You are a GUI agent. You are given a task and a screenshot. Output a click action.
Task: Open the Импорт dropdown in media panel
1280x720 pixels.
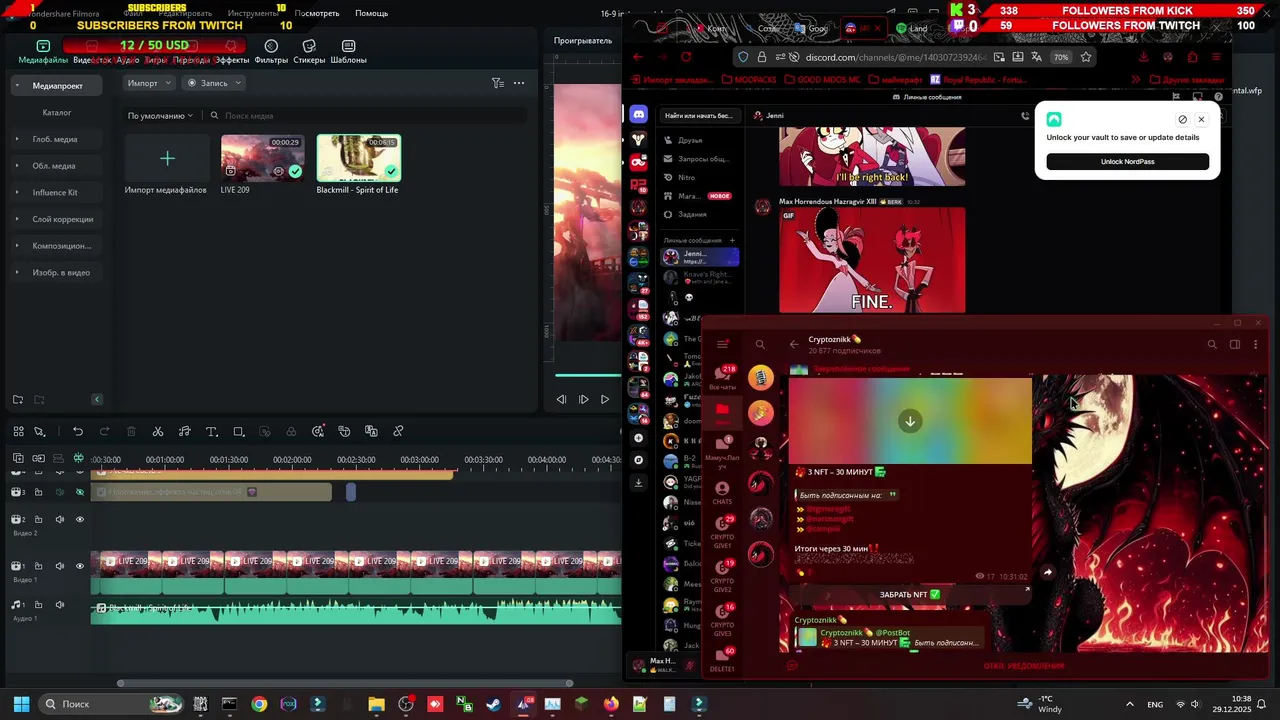click(149, 83)
